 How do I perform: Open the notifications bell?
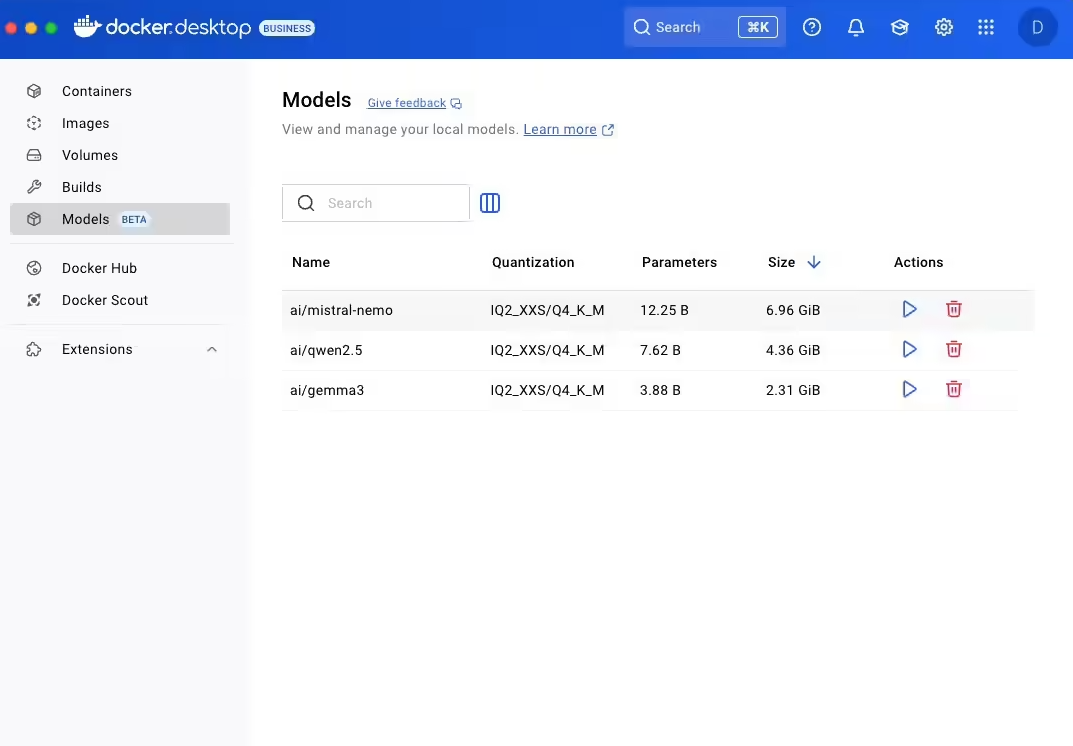click(x=855, y=27)
